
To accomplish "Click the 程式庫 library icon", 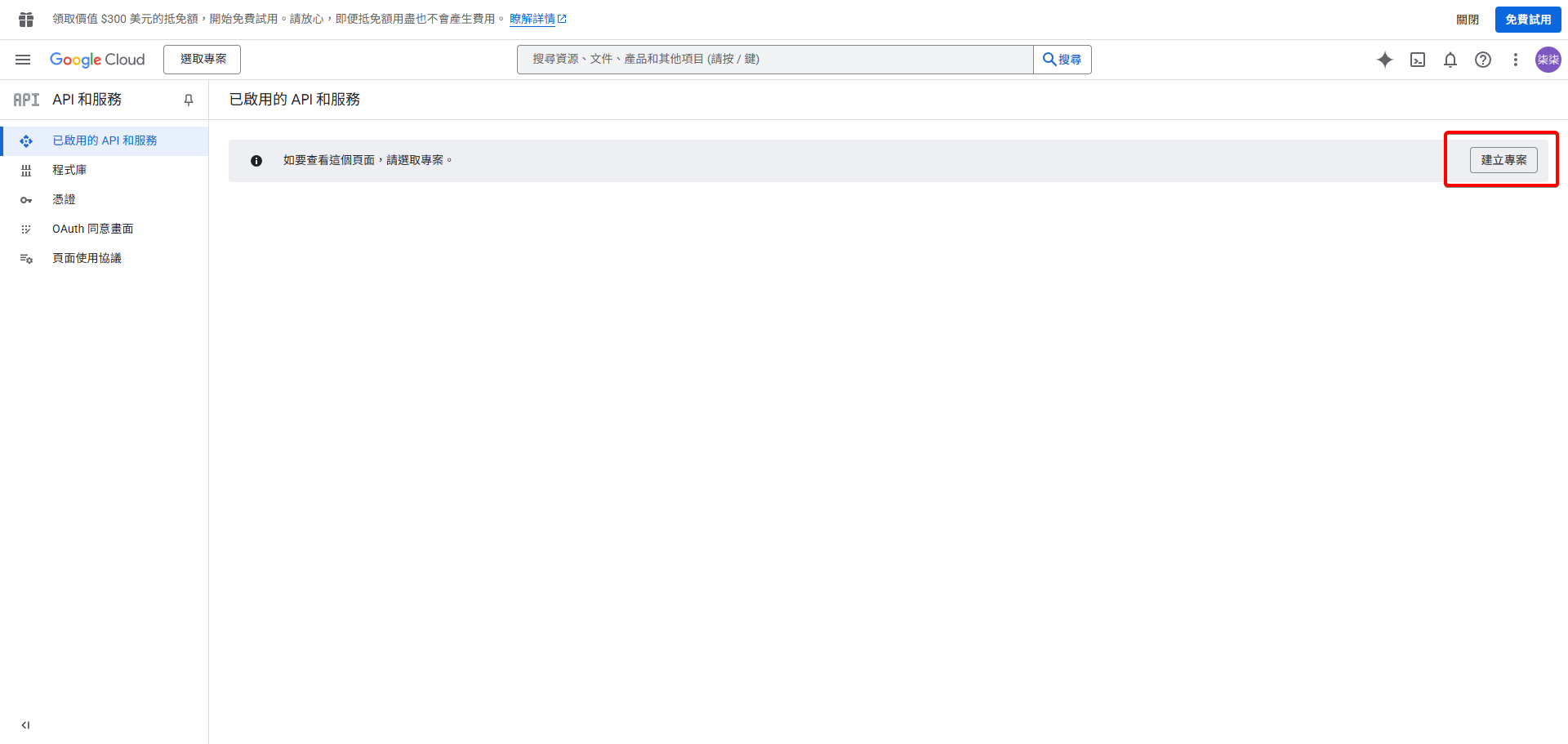I will pyautogui.click(x=26, y=169).
